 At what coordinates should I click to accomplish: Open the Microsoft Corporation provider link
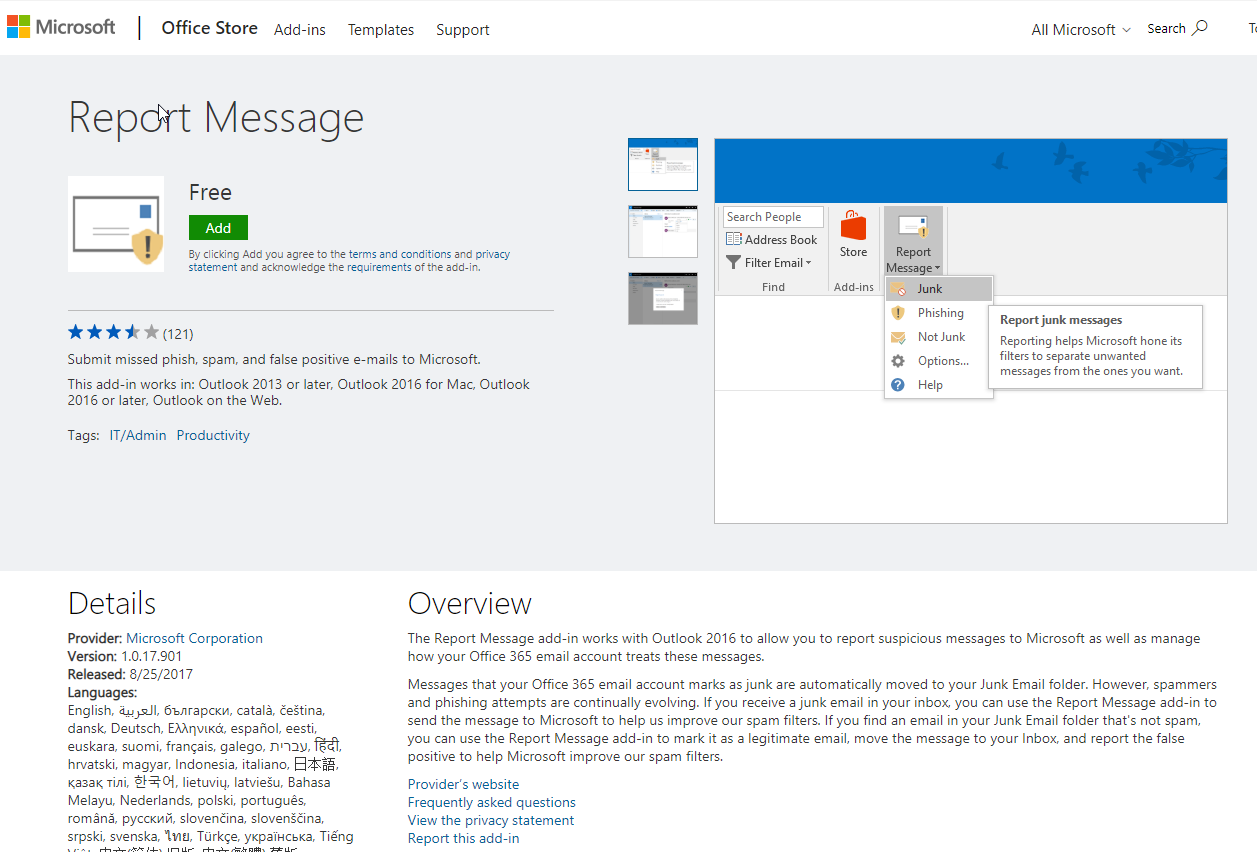point(194,638)
